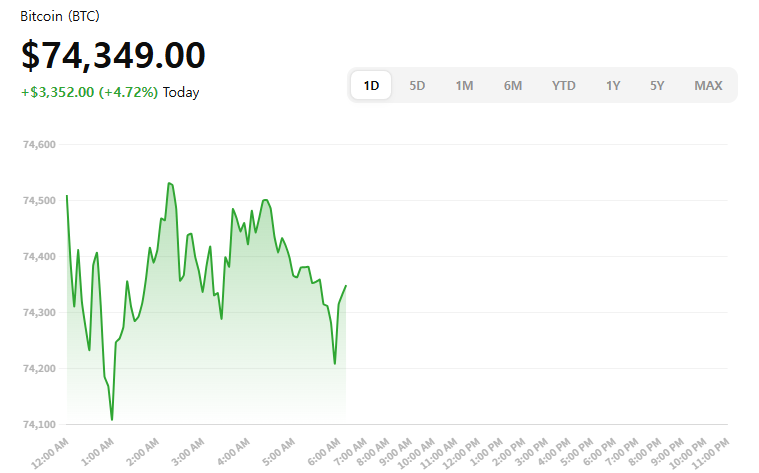Image resolution: width=759 pixels, height=473 pixels.
Task: Click the chart's lowest dip near 1:00 AM
Action: point(112,419)
